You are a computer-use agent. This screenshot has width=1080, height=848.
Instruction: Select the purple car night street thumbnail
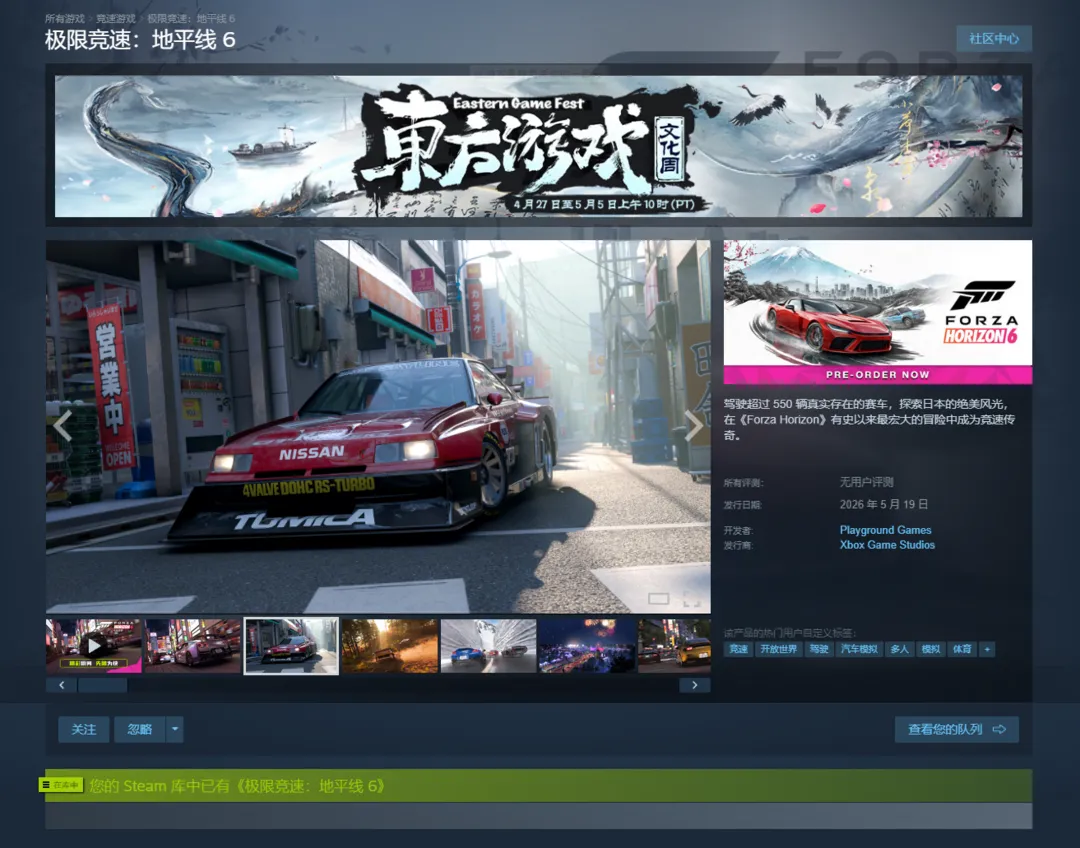point(193,645)
